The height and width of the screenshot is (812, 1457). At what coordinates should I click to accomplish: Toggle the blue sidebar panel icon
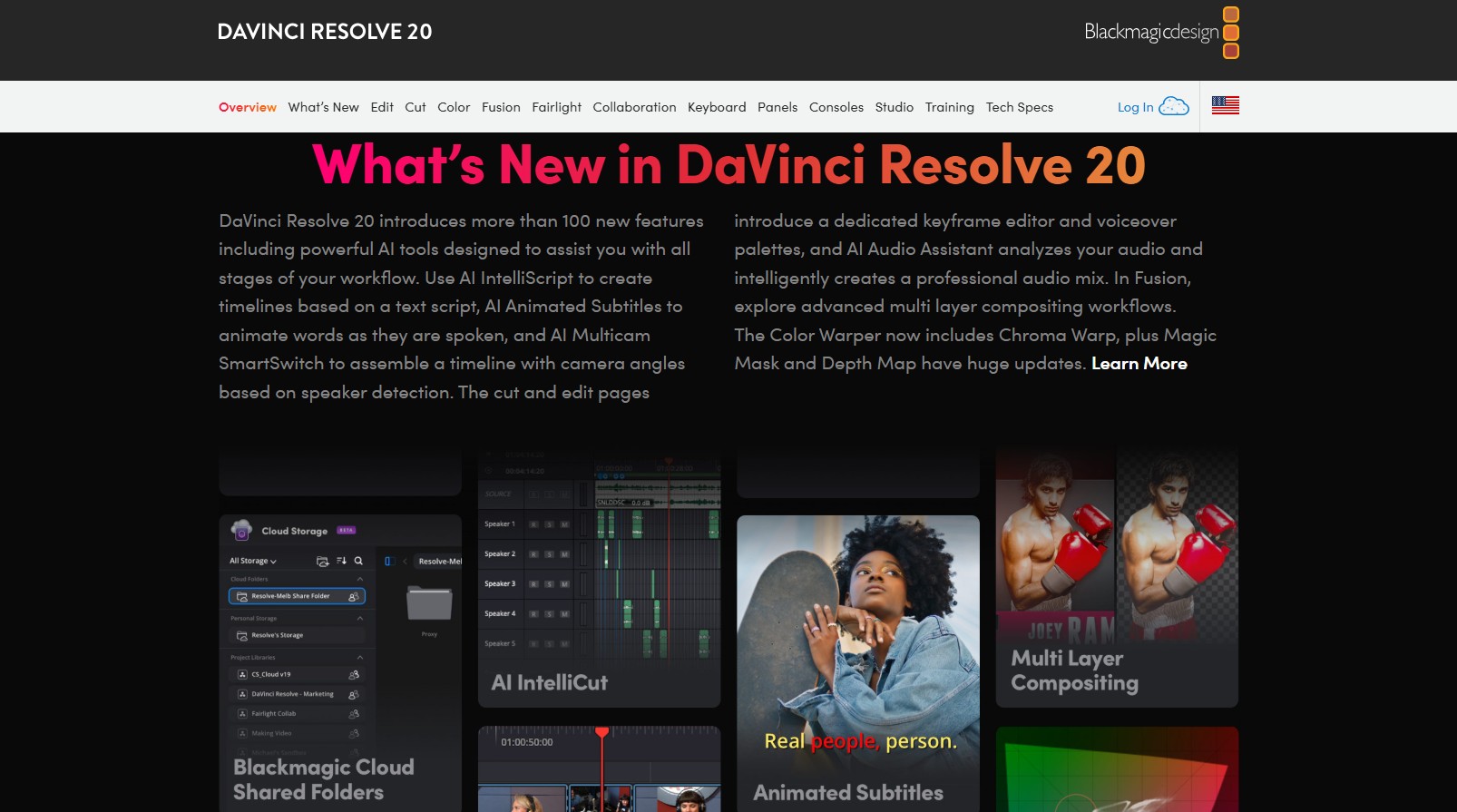(x=388, y=561)
